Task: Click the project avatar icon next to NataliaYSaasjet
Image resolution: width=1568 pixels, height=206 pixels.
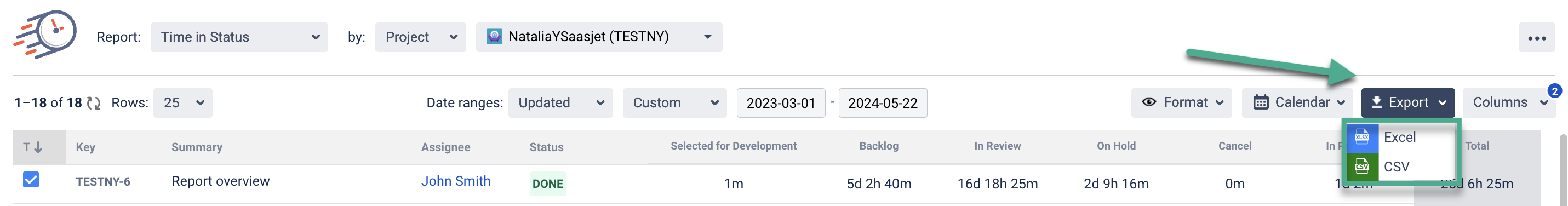Action: [494, 37]
